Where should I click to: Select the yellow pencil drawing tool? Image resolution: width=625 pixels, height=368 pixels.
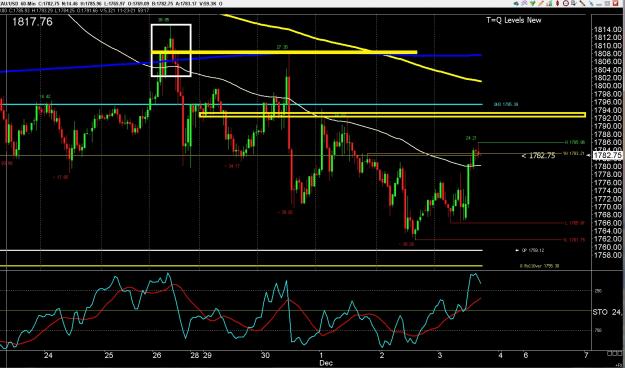541,3
